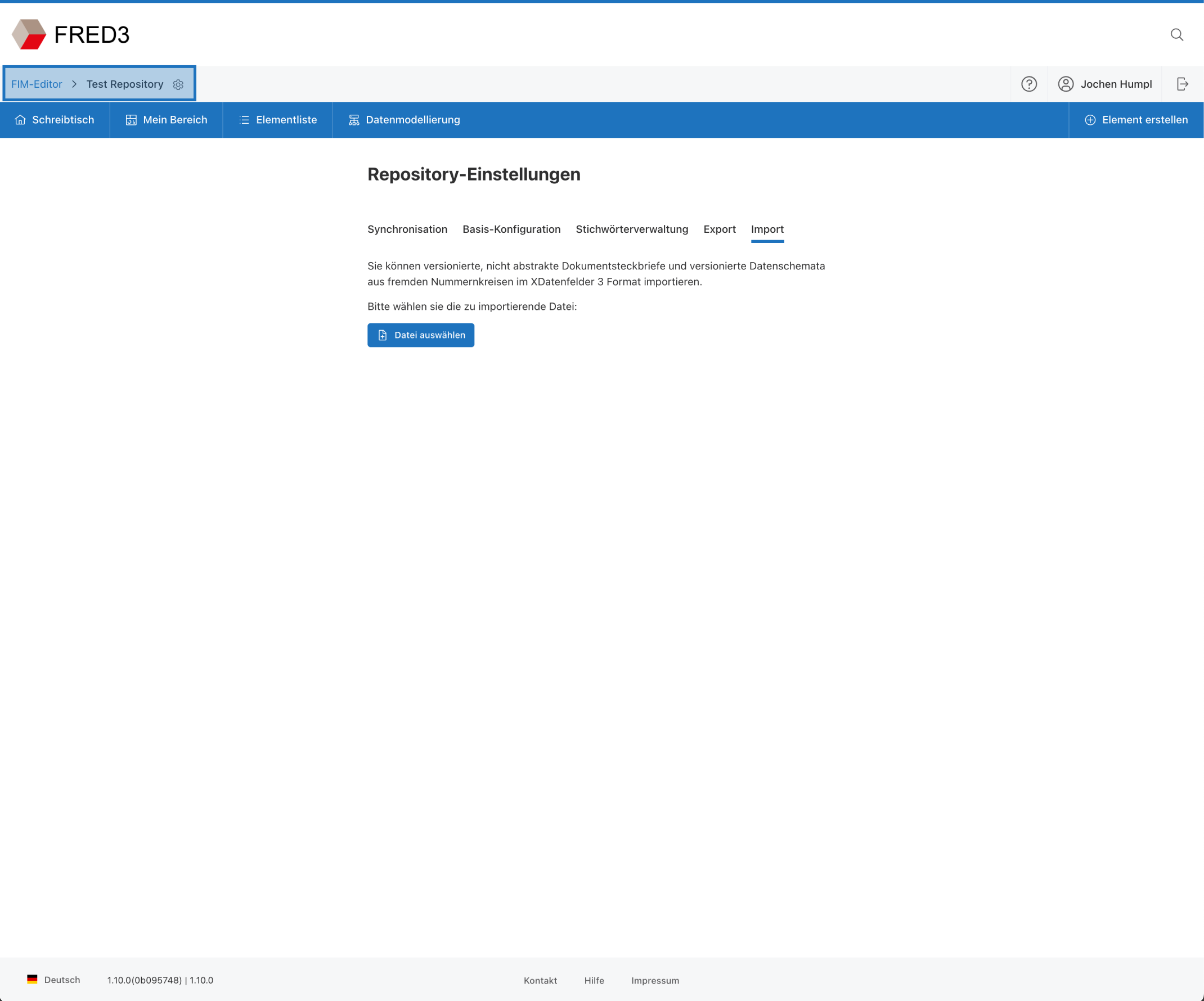This screenshot has width=1204, height=1001.
Task: Click the FRED3 cube logo
Action: tap(29, 34)
